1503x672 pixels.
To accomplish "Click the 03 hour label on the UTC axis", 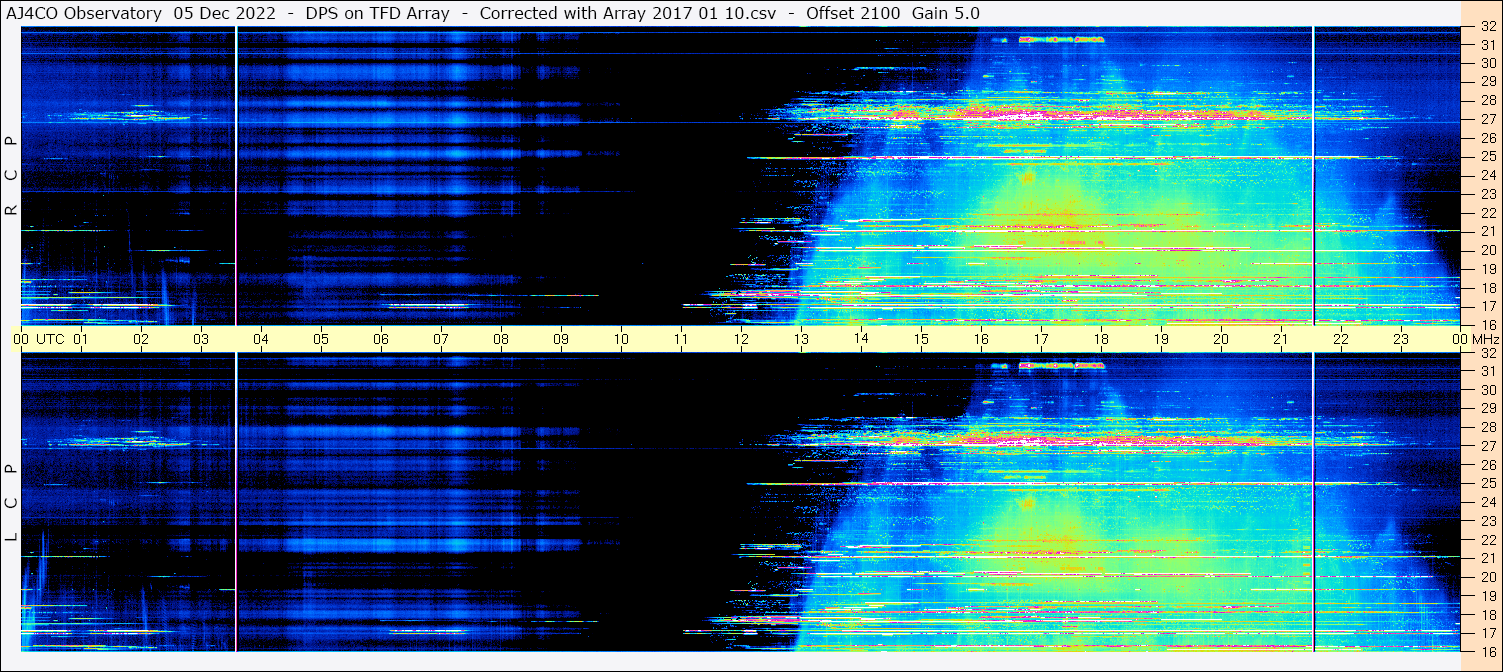I will (x=201, y=339).
